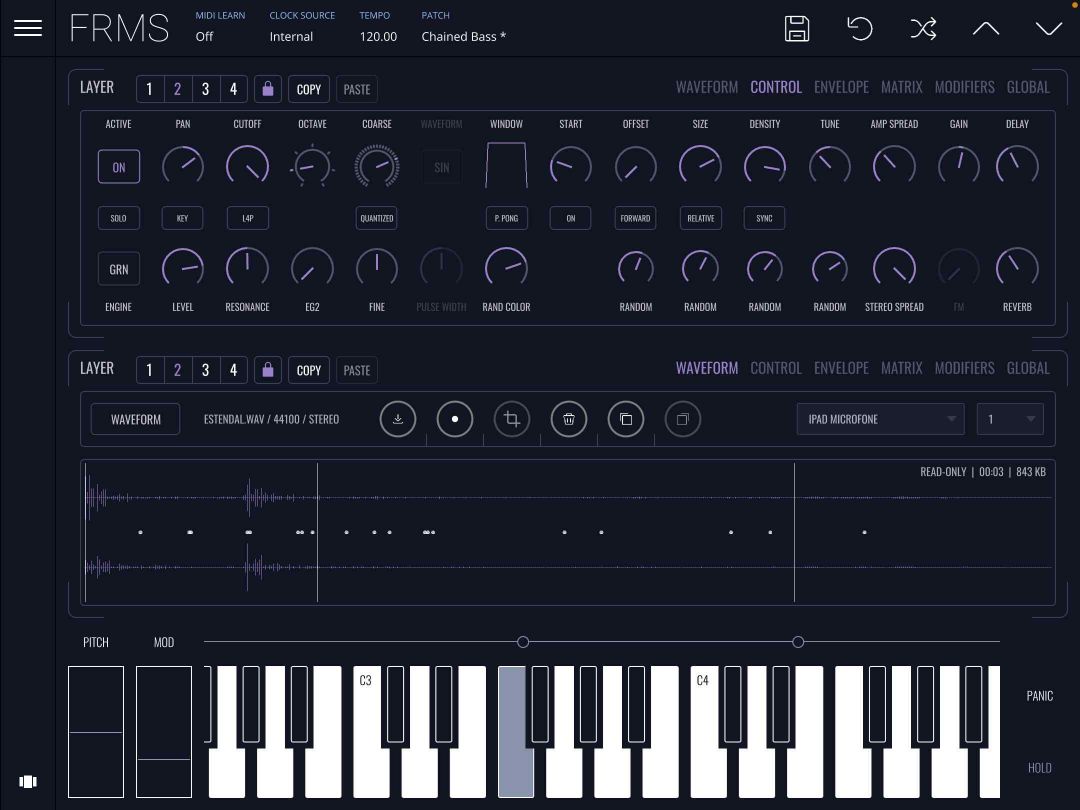The height and width of the screenshot is (810, 1080).
Task: Load the previous patch with the up chevron
Action: (986, 29)
